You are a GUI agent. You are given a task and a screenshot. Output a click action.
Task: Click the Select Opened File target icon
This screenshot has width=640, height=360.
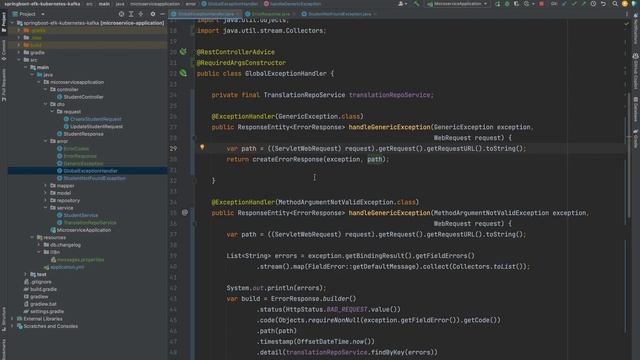tap(121, 14)
